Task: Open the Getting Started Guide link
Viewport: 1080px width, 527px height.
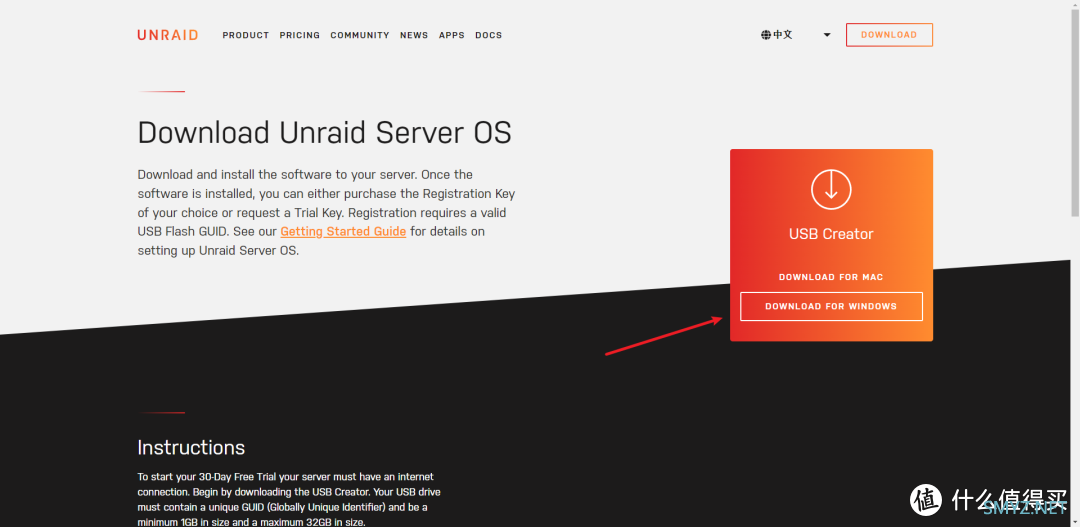Action: [x=343, y=231]
